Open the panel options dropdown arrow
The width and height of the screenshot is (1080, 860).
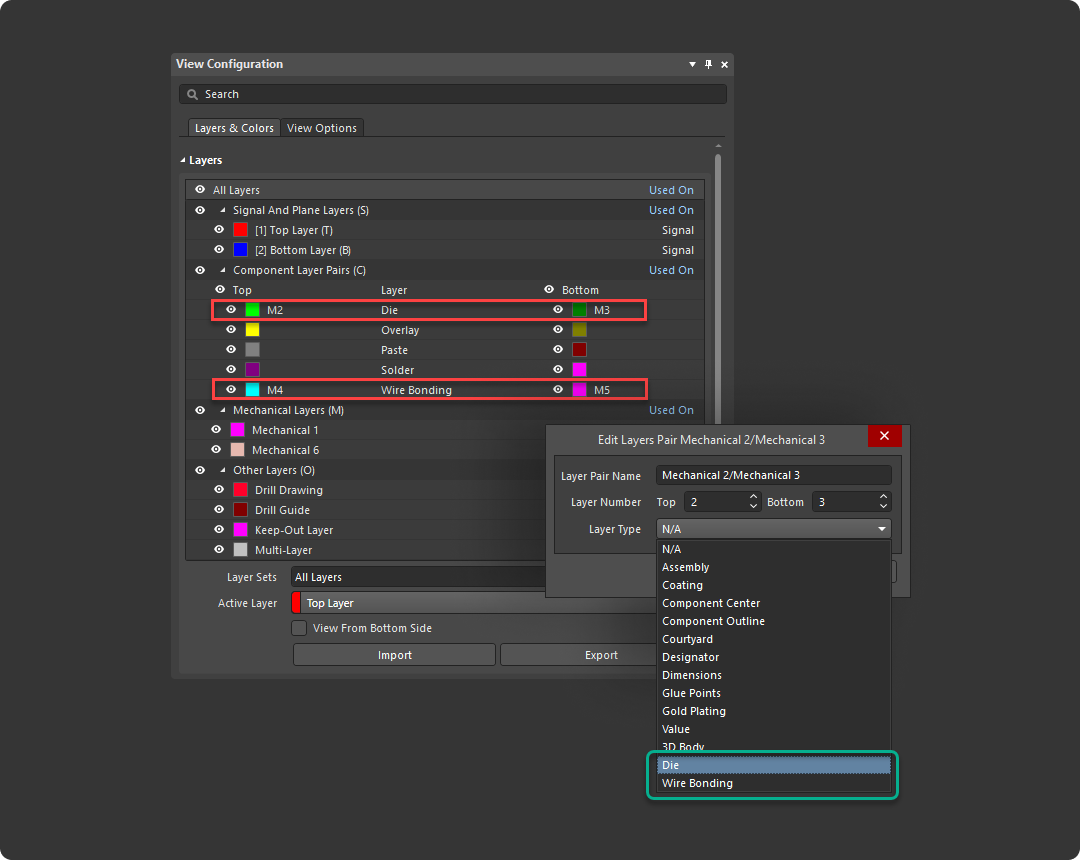(x=692, y=64)
